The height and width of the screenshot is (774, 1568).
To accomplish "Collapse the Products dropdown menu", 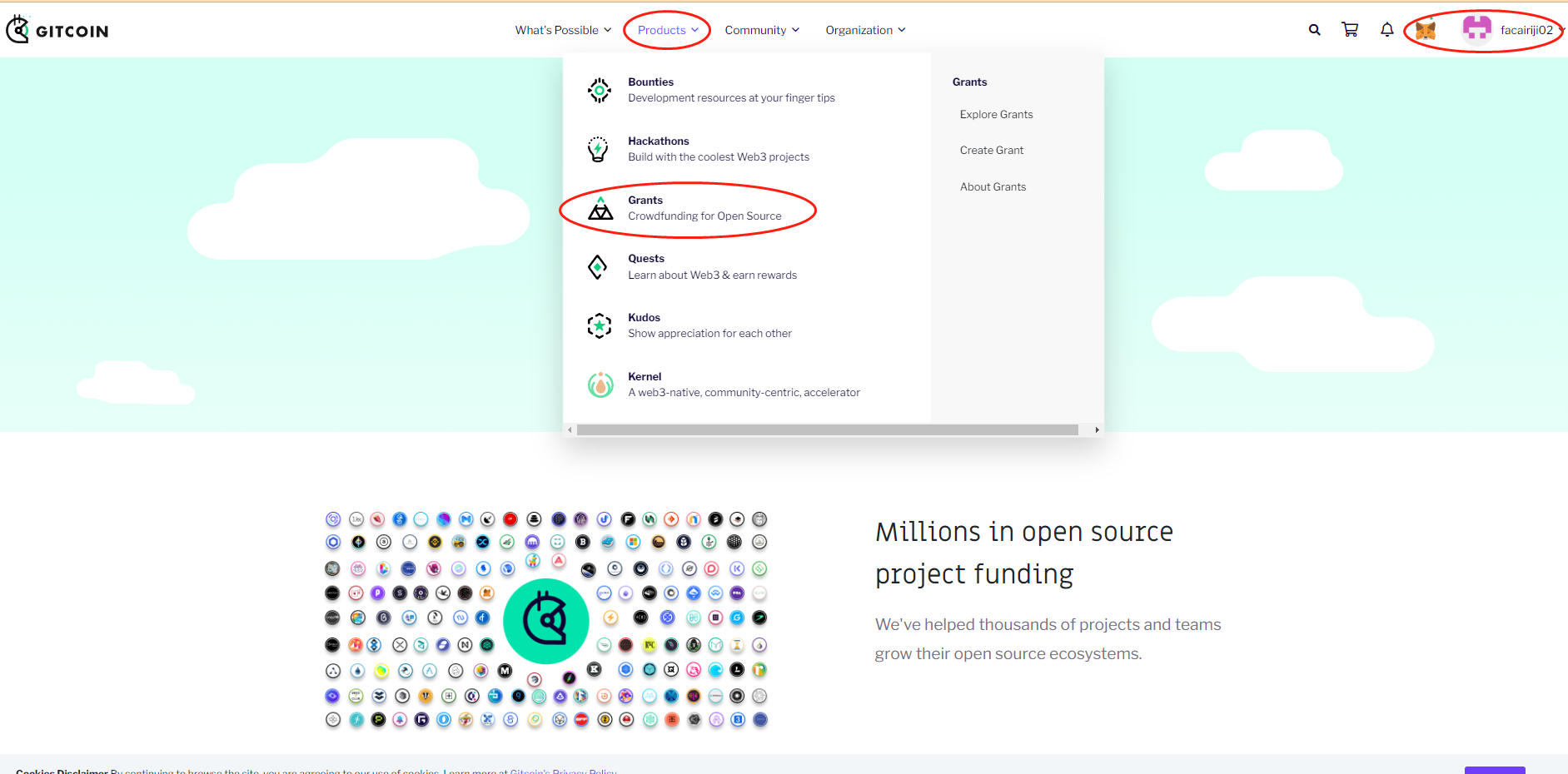I will click(x=667, y=30).
